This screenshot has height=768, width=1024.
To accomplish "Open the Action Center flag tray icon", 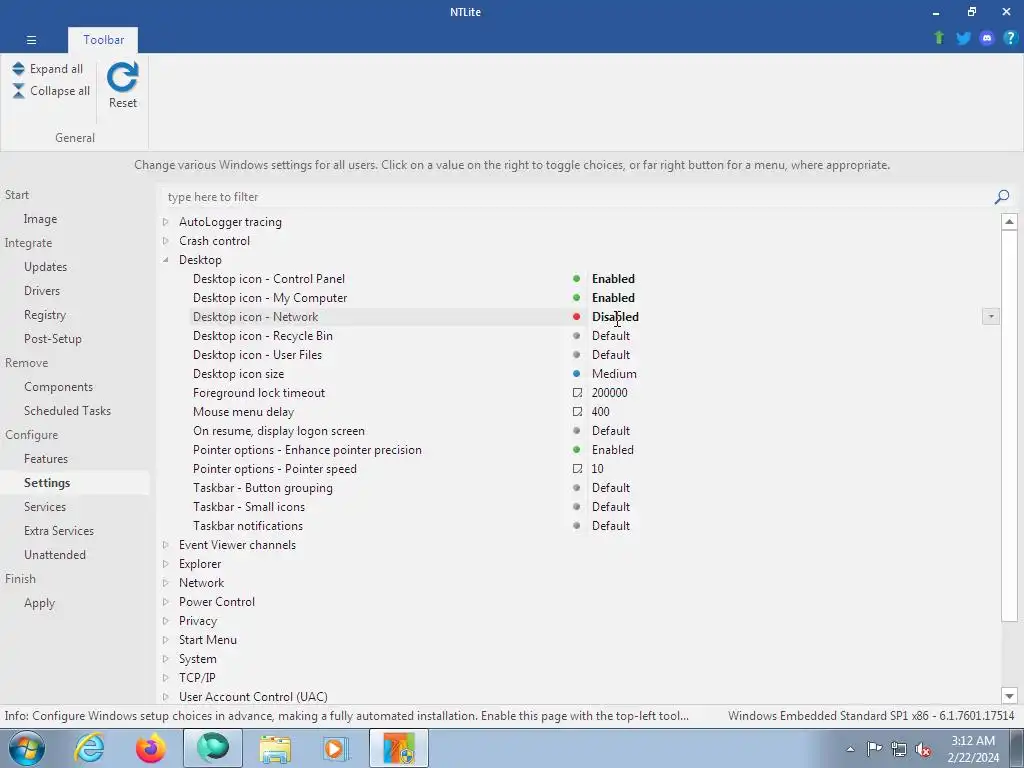I will click(x=874, y=749).
